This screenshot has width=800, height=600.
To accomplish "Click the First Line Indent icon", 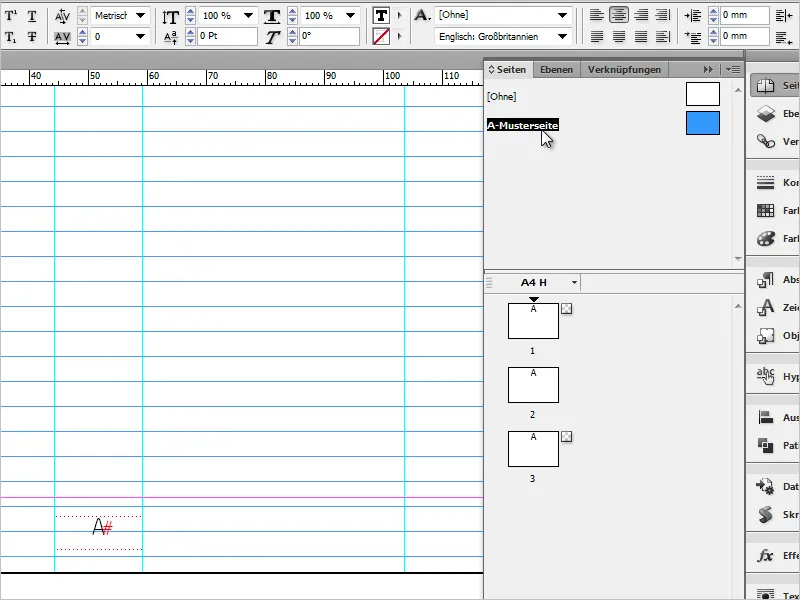I will pos(692,37).
